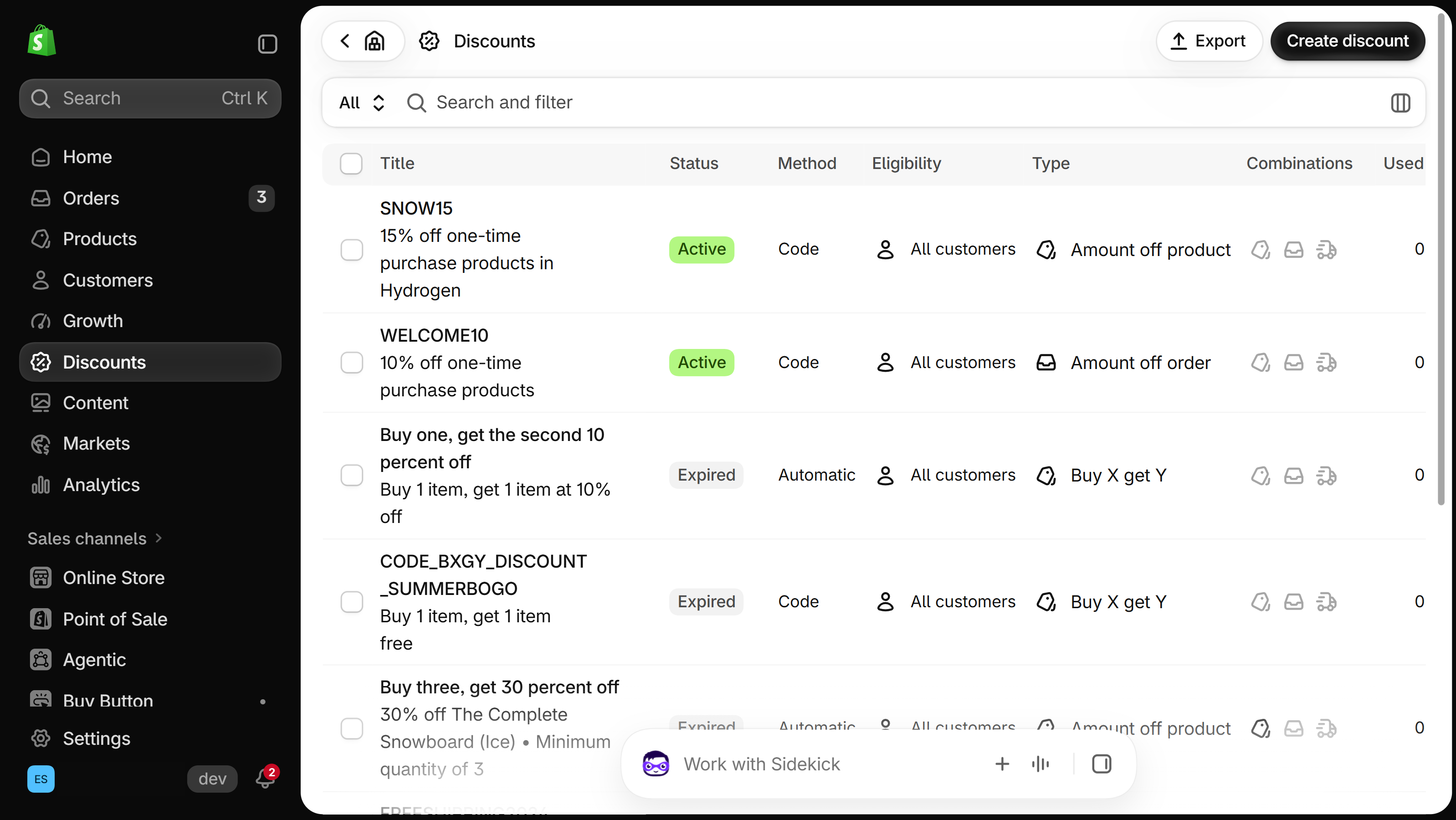Click the Shopify logo icon

click(41, 41)
